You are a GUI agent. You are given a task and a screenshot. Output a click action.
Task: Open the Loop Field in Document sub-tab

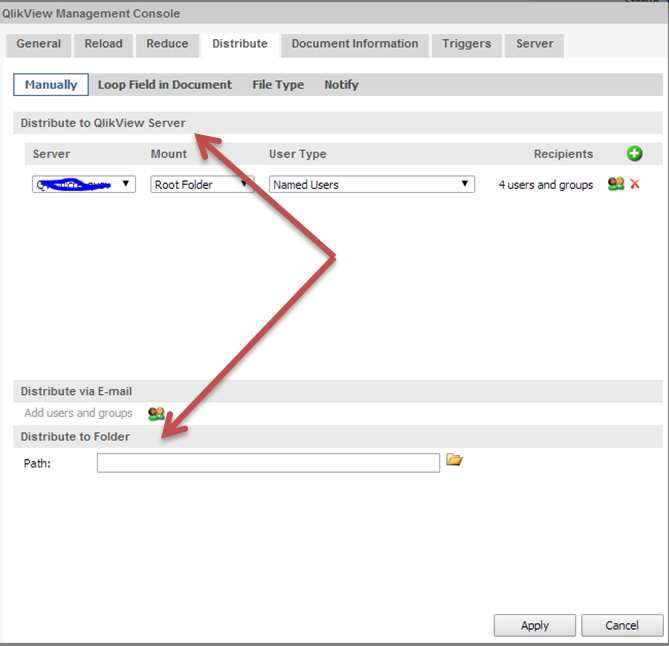click(x=165, y=84)
